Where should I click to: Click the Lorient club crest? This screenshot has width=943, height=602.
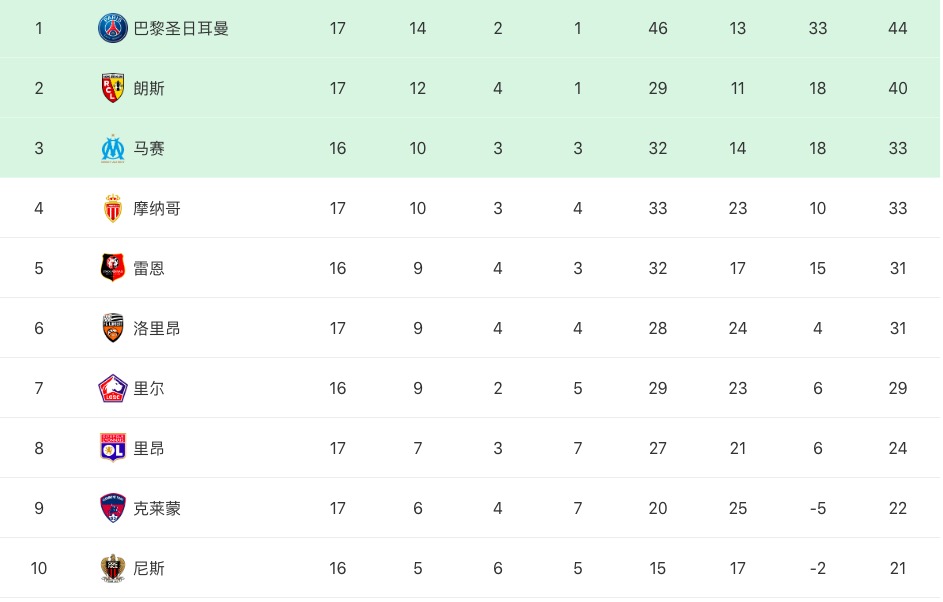(113, 328)
